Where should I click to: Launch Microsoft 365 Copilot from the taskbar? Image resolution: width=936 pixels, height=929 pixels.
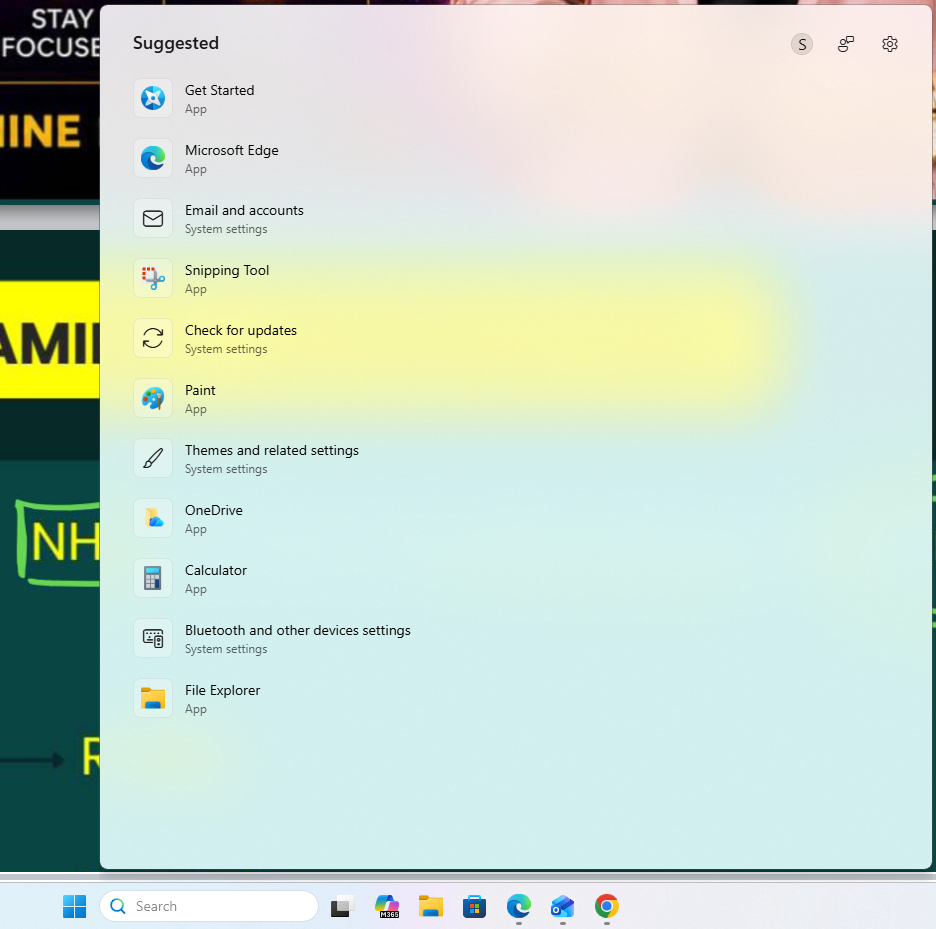click(387, 906)
